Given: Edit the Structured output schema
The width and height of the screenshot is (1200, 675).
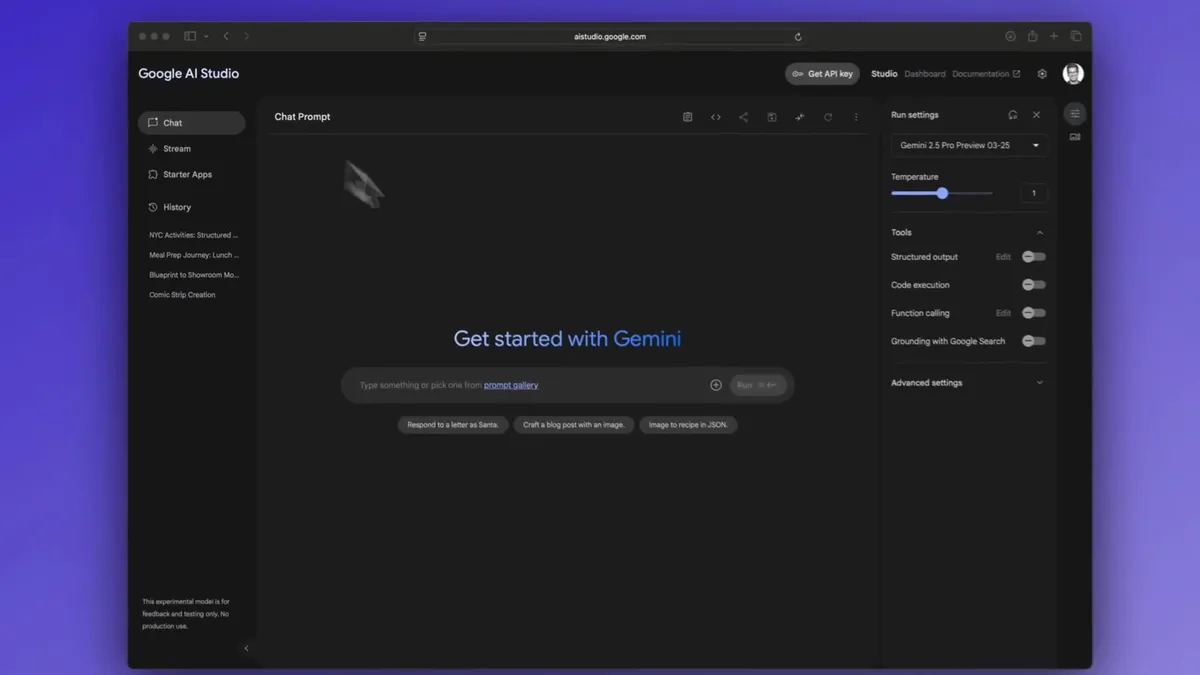Looking at the screenshot, I should pos(1003,257).
